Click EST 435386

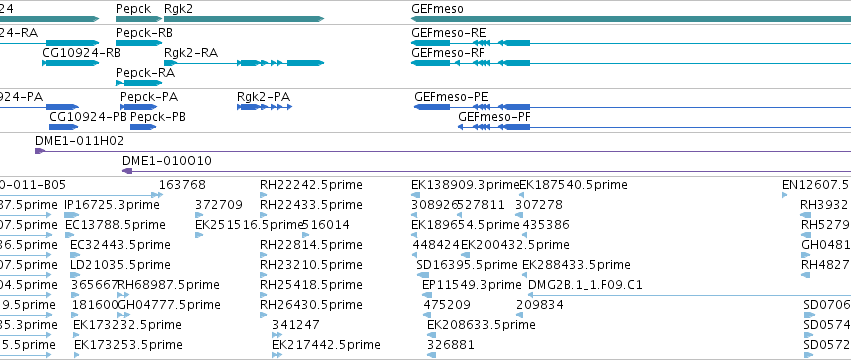[545, 225]
